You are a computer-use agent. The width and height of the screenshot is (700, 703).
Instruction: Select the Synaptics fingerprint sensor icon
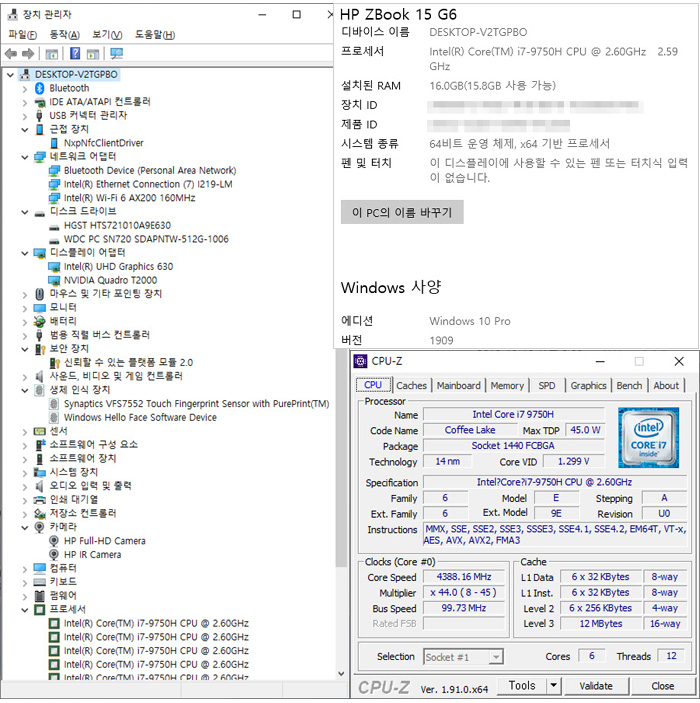point(54,404)
